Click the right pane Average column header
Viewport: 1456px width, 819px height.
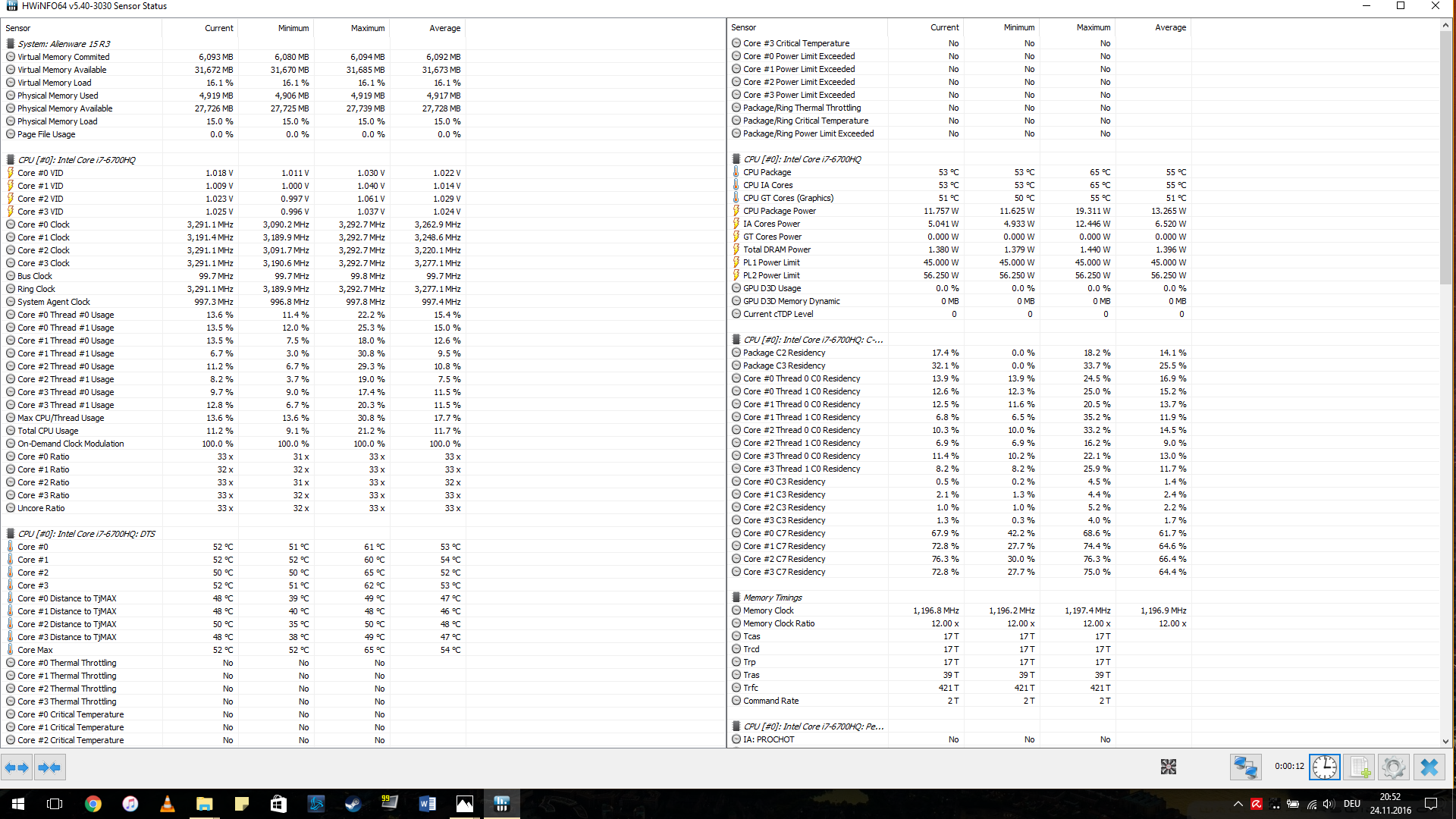coord(1170,27)
